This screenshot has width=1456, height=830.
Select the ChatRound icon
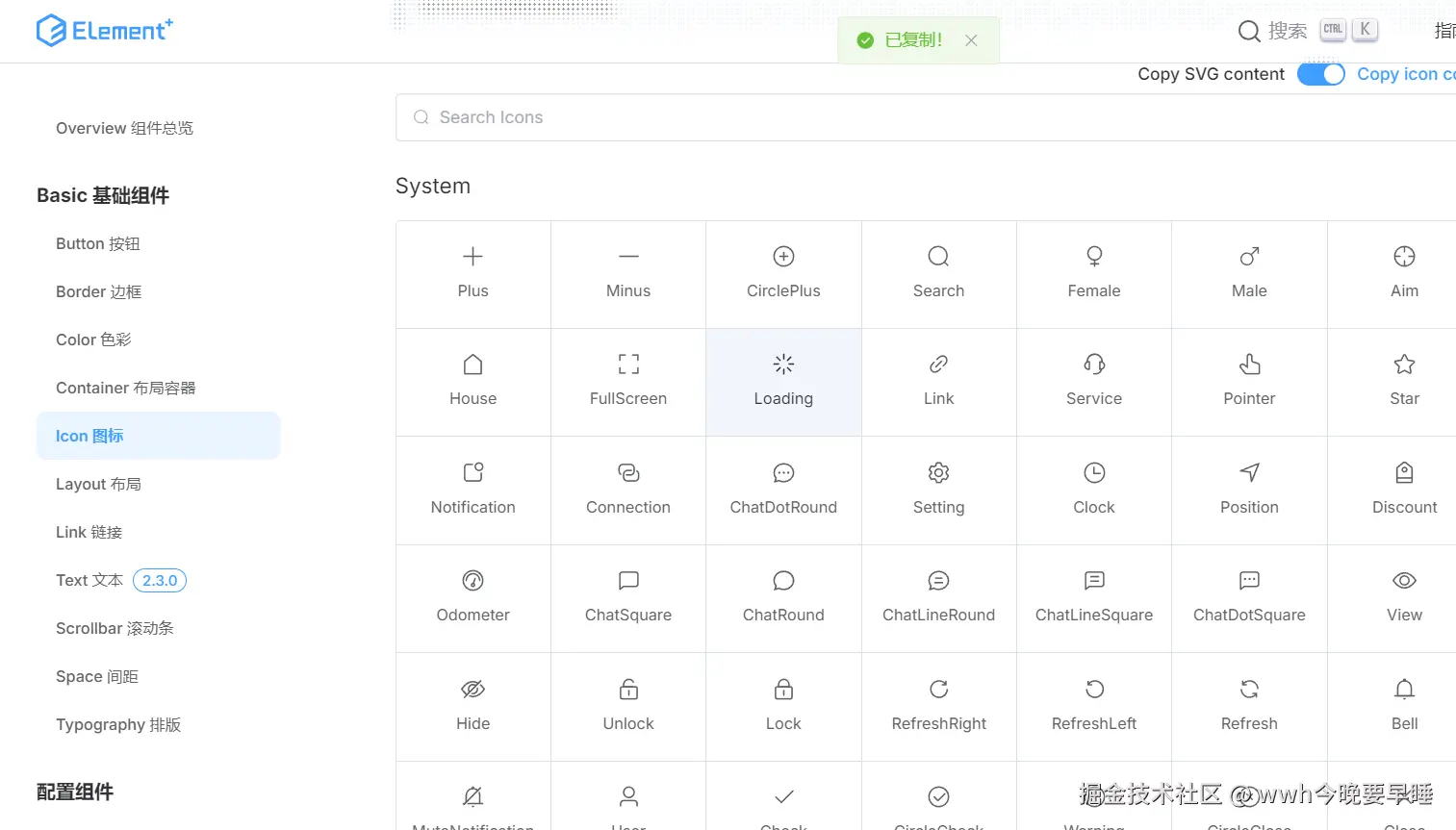pos(783,599)
